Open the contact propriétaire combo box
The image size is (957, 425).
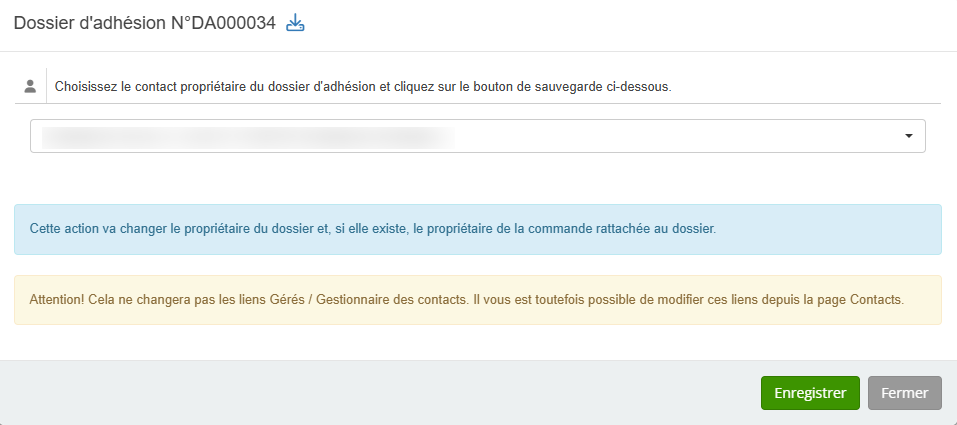point(477,136)
